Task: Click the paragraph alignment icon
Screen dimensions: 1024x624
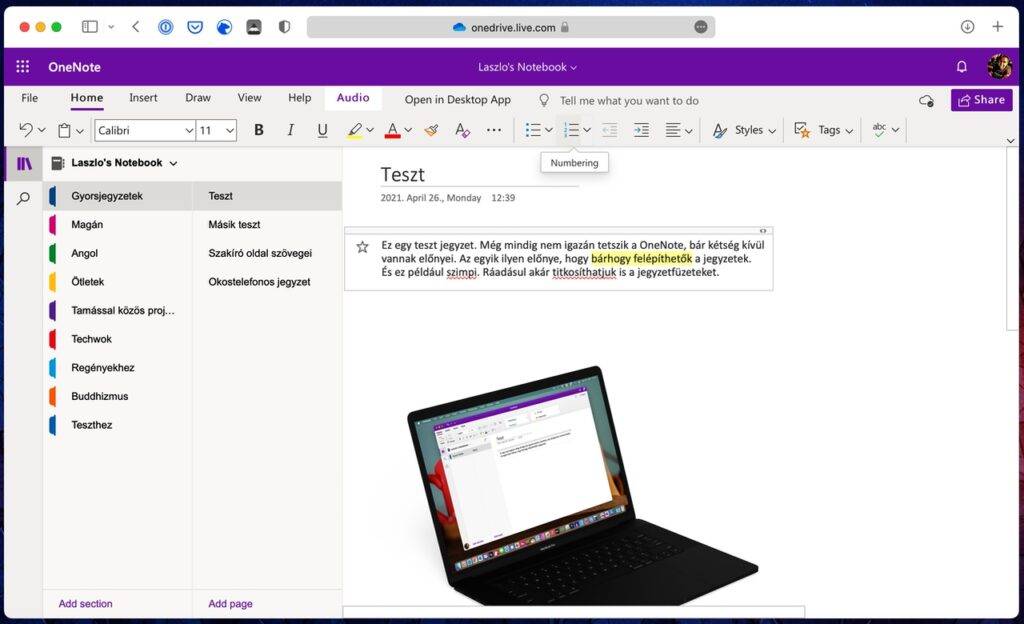Action: click(x=673, y=130)
